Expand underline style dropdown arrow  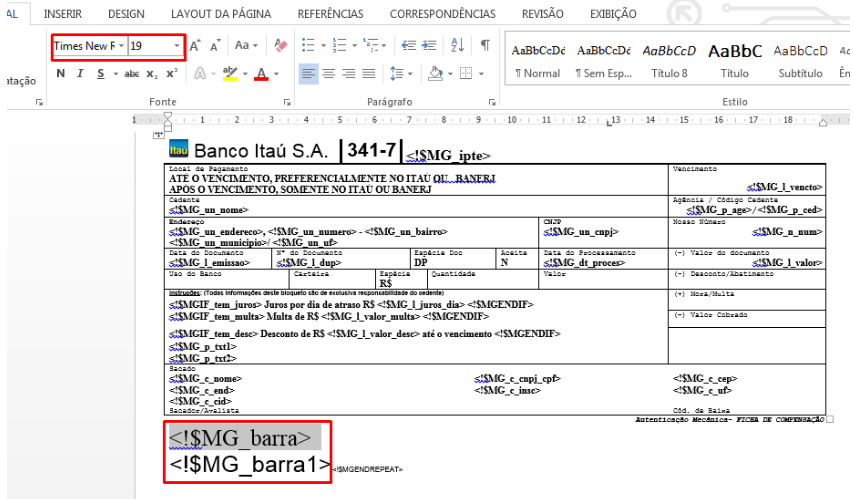[115, 73]
